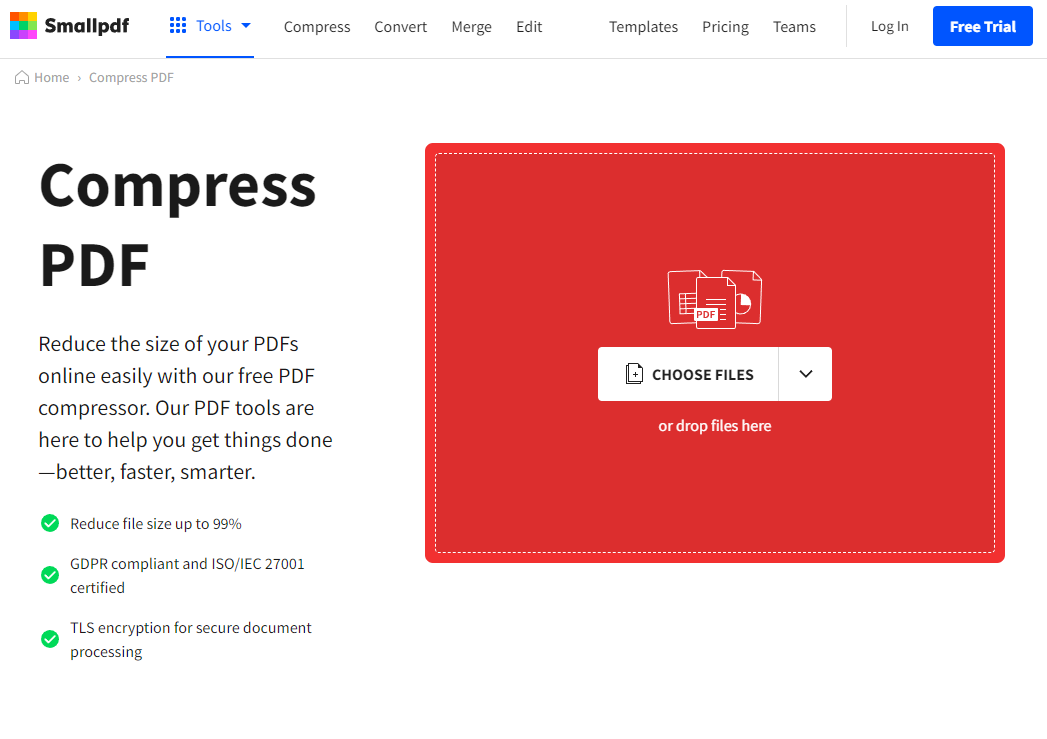Click the Log In link
Screen dimensions: 1047x739
[889, 26]
